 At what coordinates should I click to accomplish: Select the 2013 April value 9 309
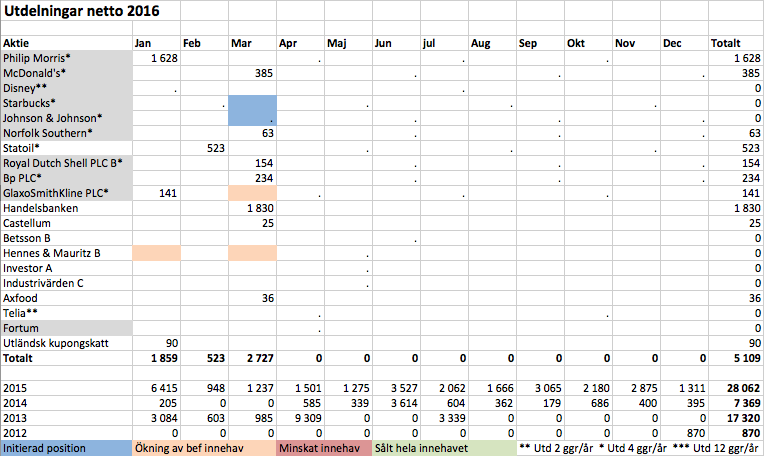[300, 418]
